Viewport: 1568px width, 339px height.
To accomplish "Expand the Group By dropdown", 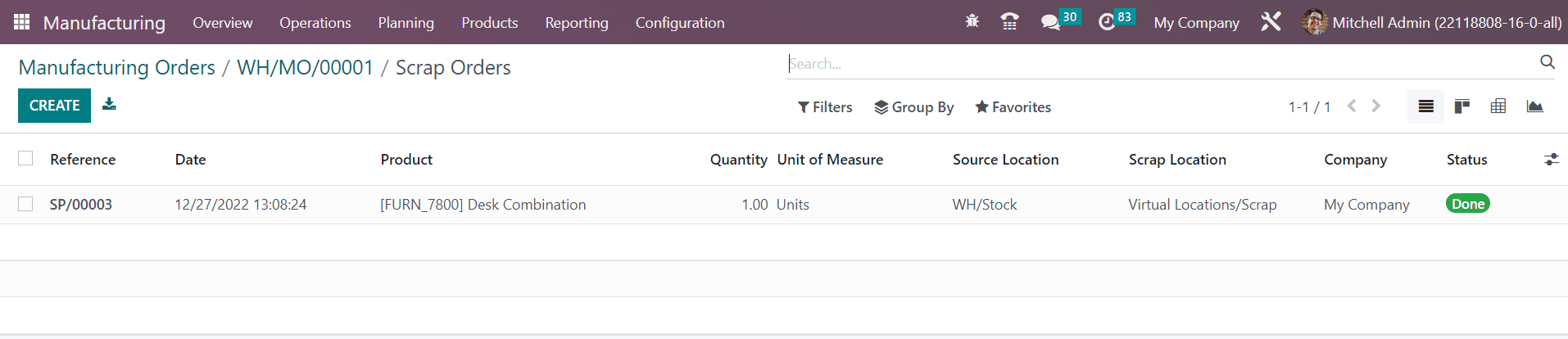I will (914, 107).
